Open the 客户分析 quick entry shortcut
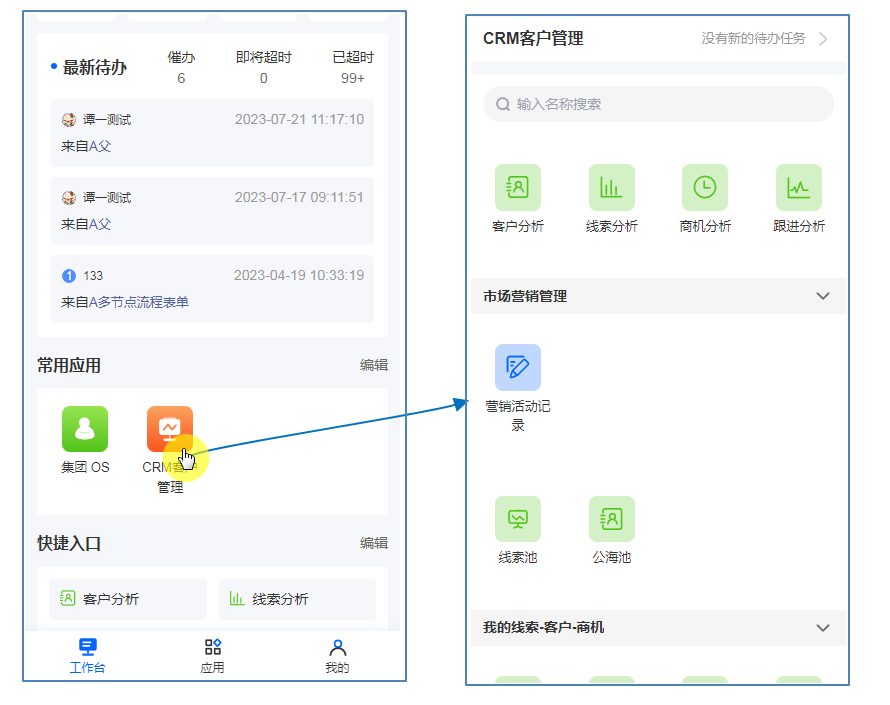This screenshot has height=705, width=890. point(127,599)
